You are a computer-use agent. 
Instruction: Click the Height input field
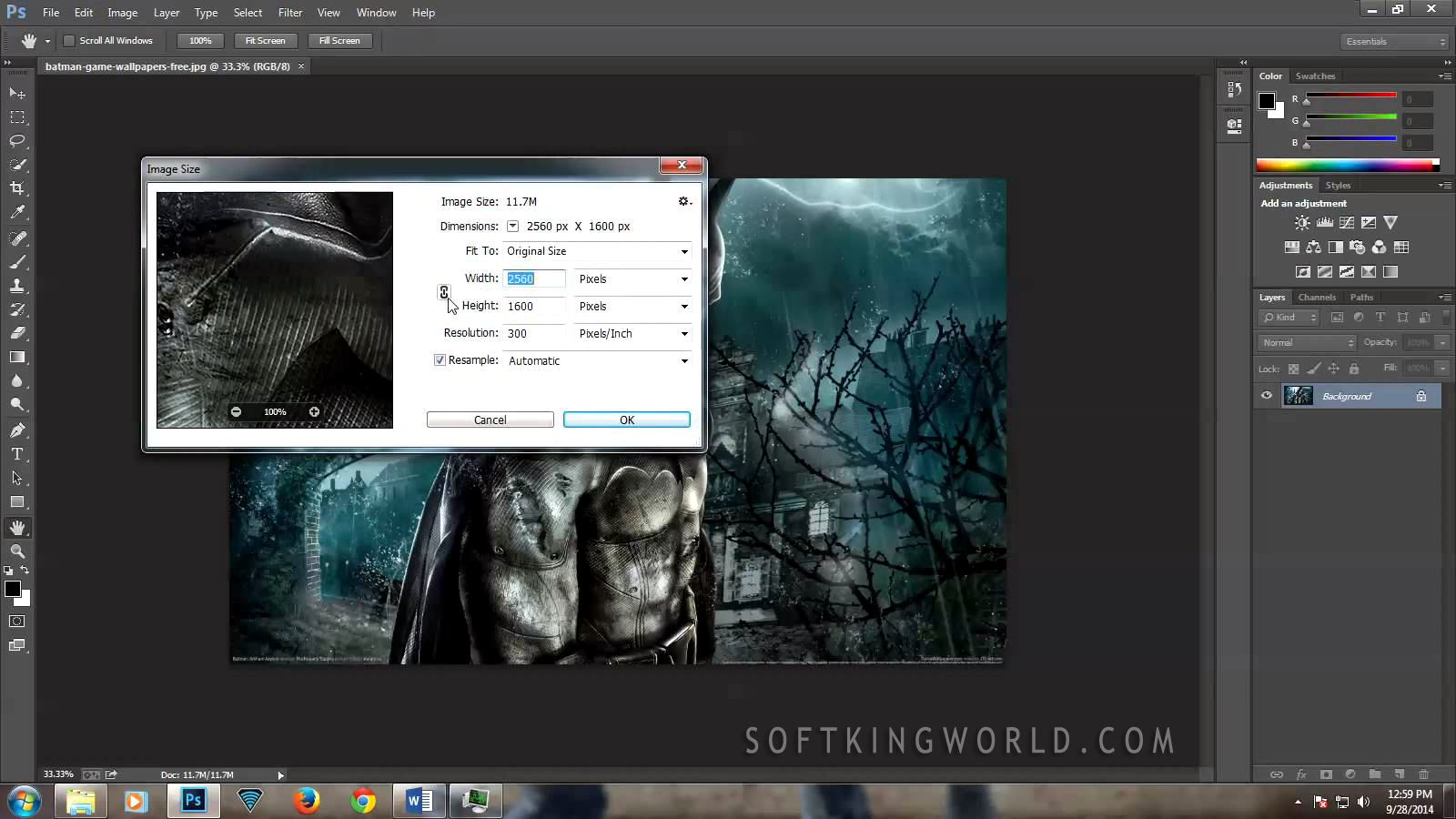pos(534,307)
